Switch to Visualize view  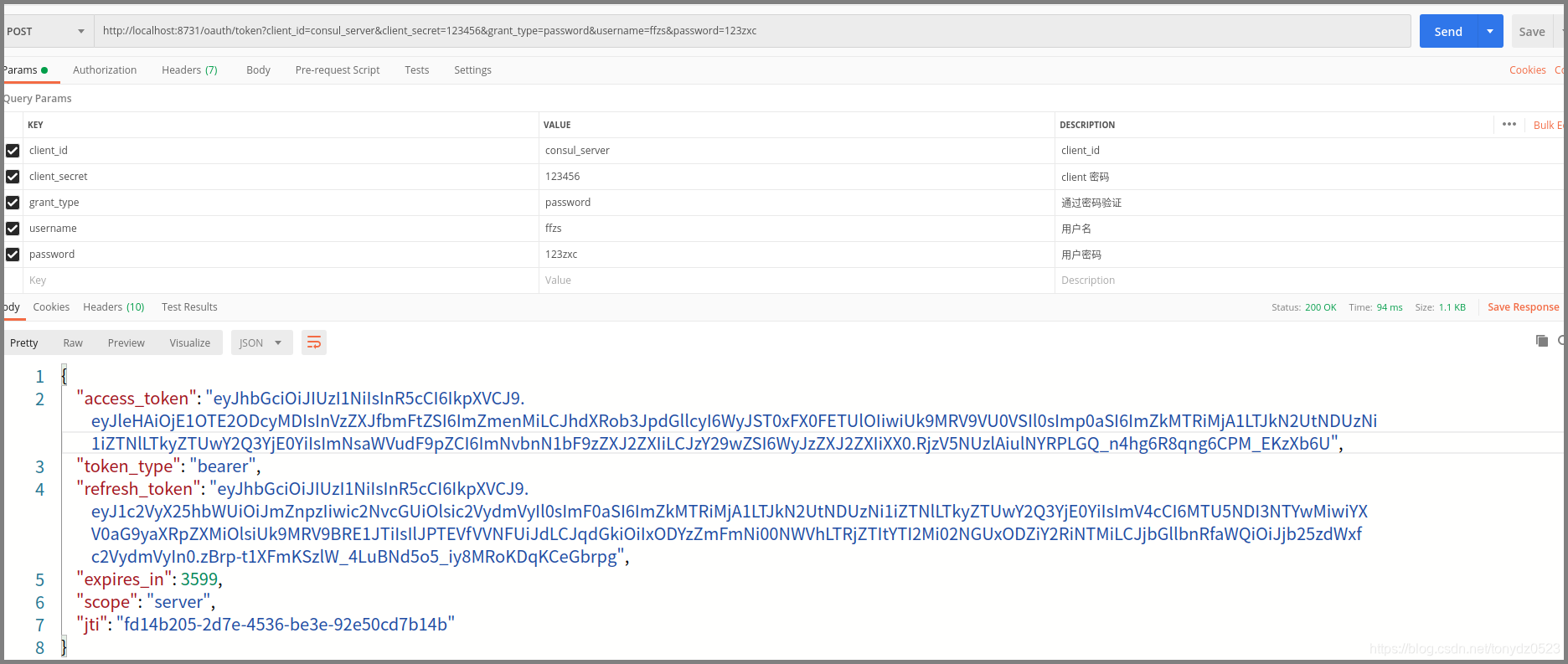click(x=190, y=342)
